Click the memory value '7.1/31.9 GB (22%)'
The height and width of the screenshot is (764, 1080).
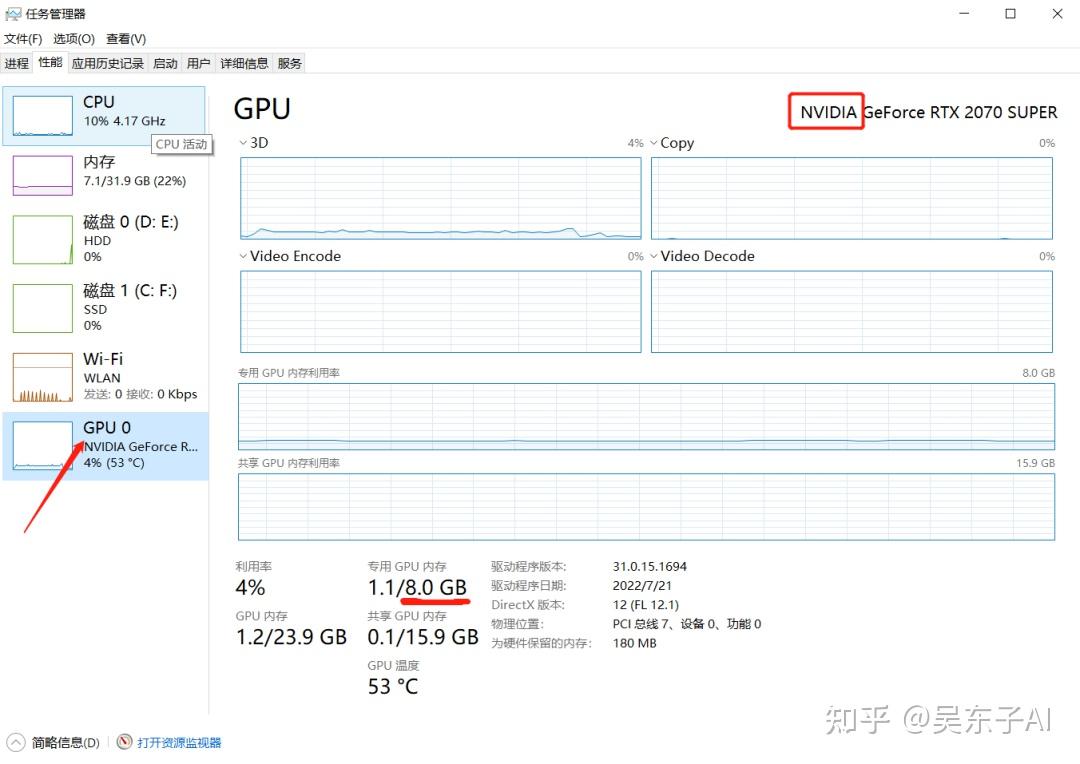(135, 181)
